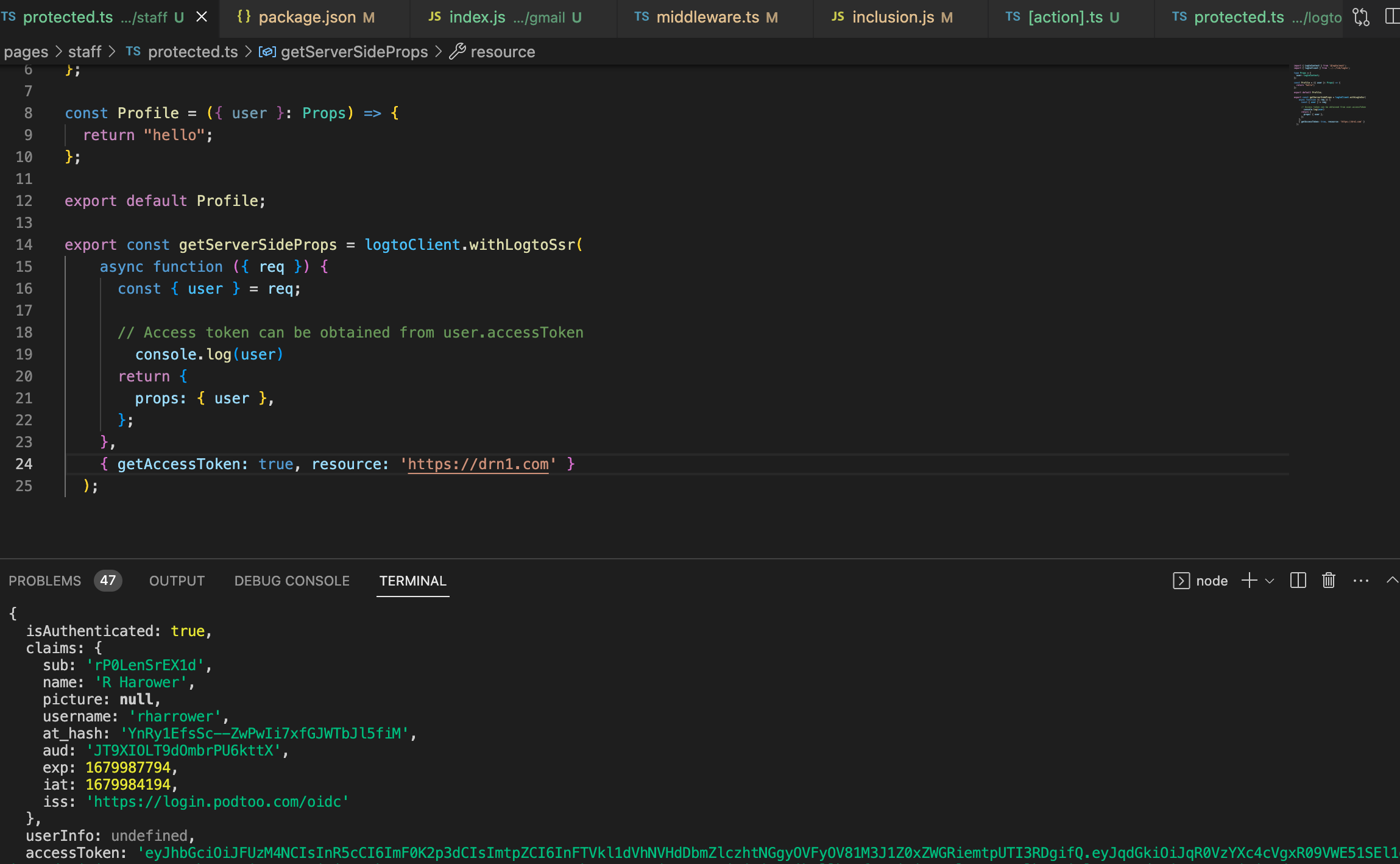This screenshot has height=864, width=1400.
Task: Close the protected.ts staff tab
Action: click(202, 17)
